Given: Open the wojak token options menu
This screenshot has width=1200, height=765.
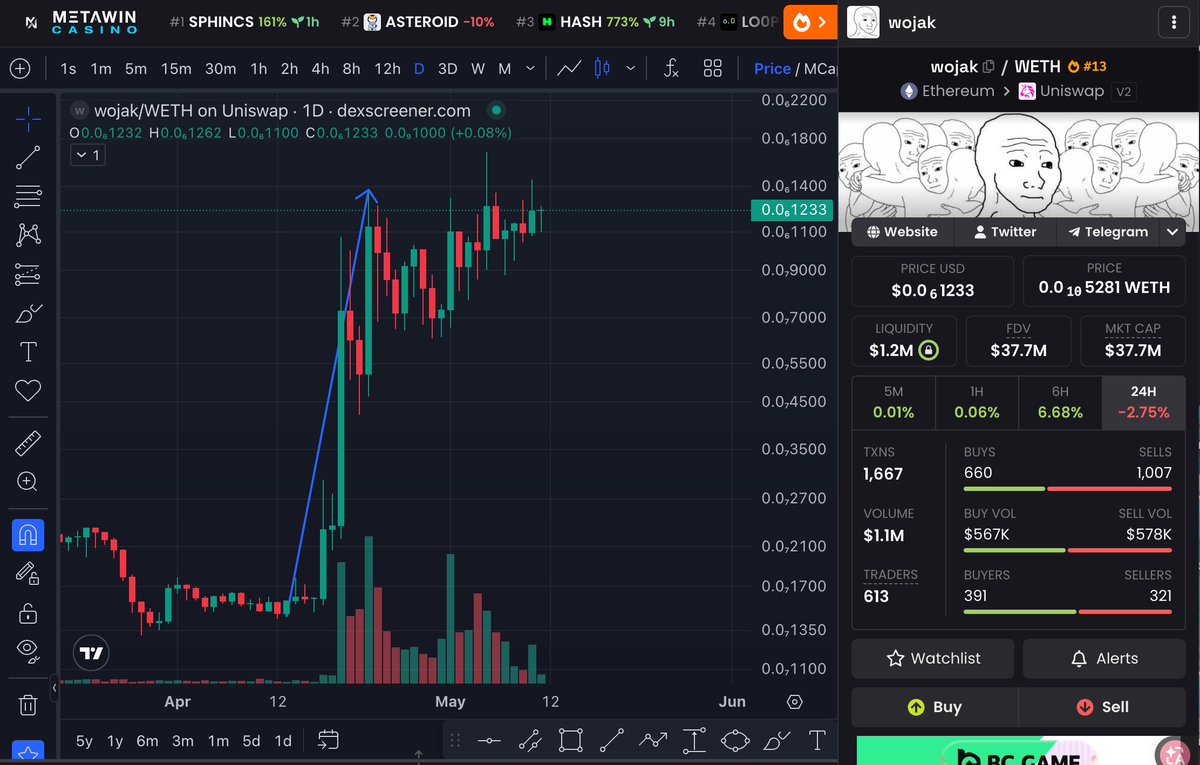Looking at the screenshot, I should click(1172, 21).
